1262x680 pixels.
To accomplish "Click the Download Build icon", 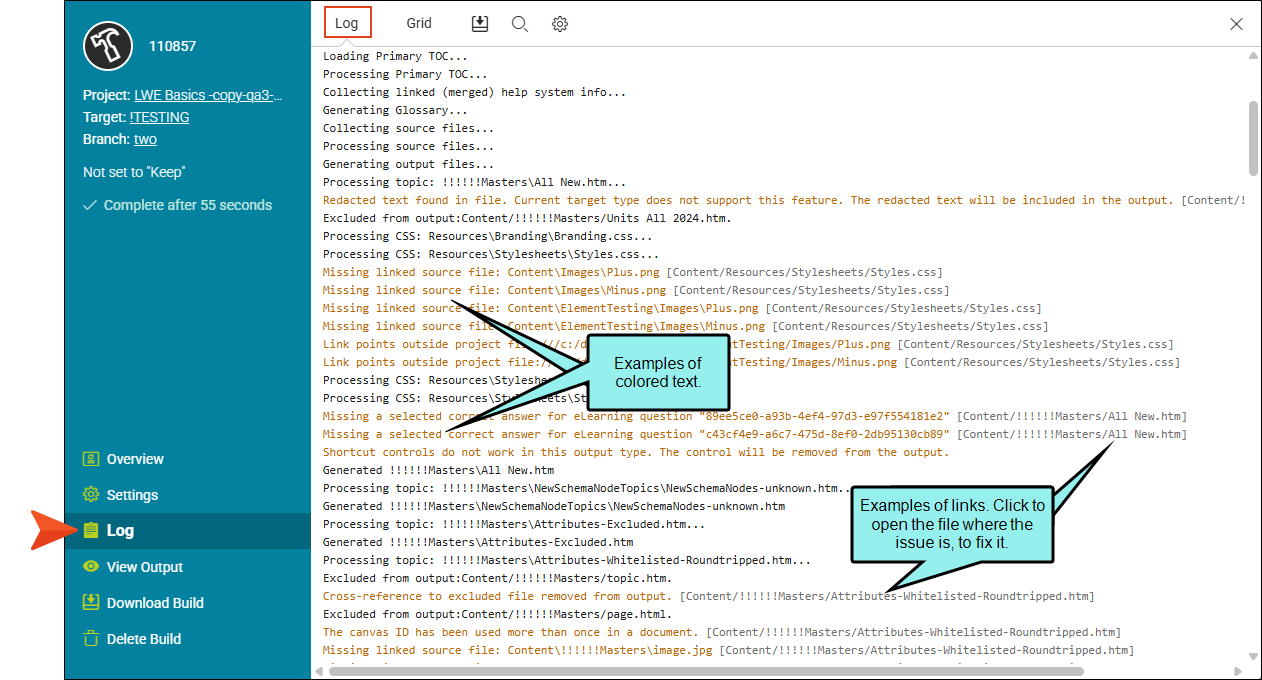I will (x=91, y=603).
